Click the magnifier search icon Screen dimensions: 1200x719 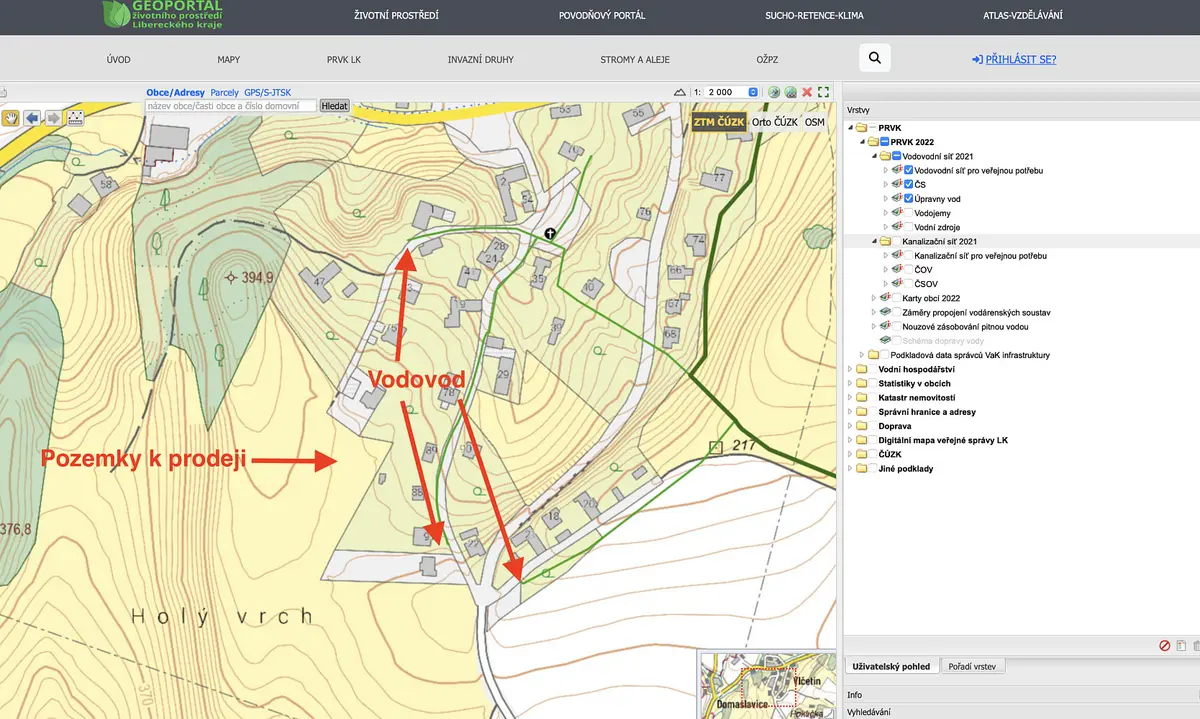874,59
